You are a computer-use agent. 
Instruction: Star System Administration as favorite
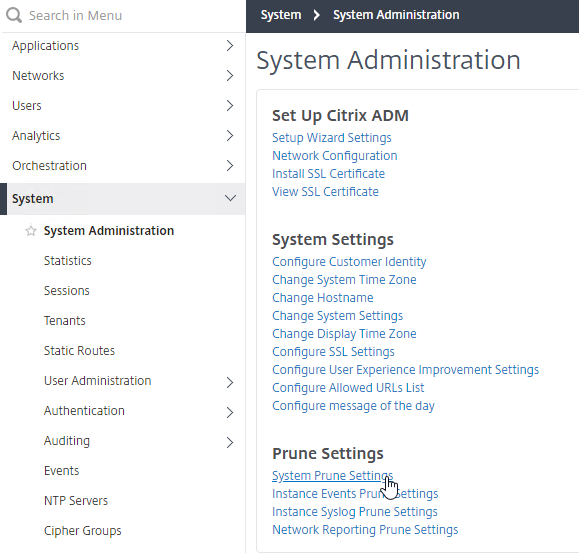[x=31, y=231]
